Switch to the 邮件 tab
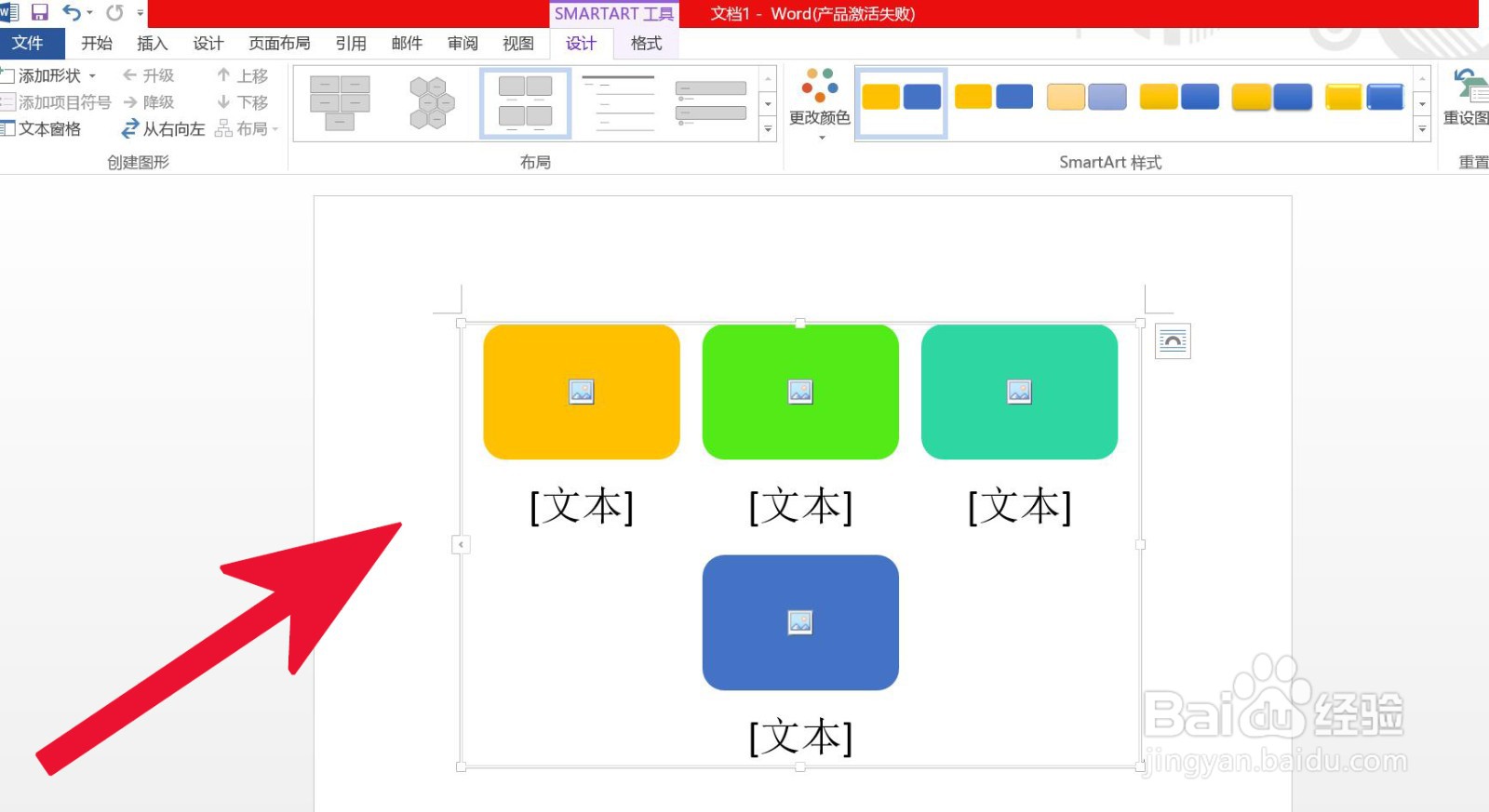 coord(407,43)
